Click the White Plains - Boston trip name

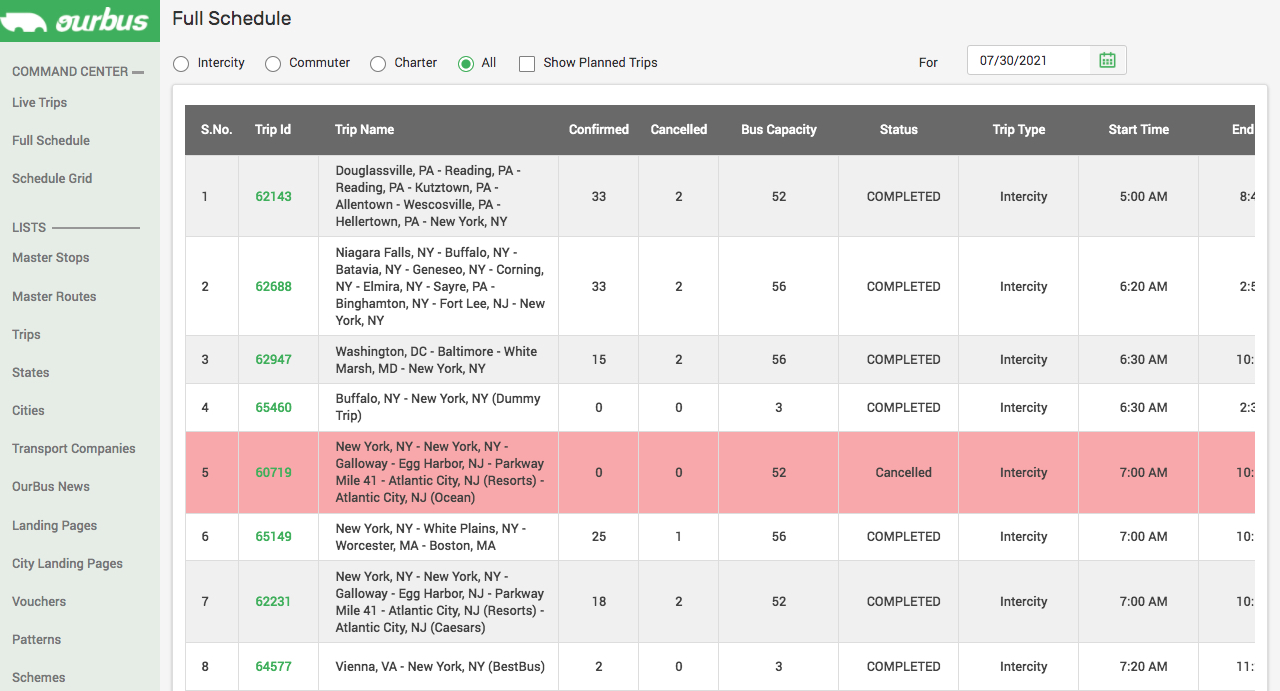[431, 536]
